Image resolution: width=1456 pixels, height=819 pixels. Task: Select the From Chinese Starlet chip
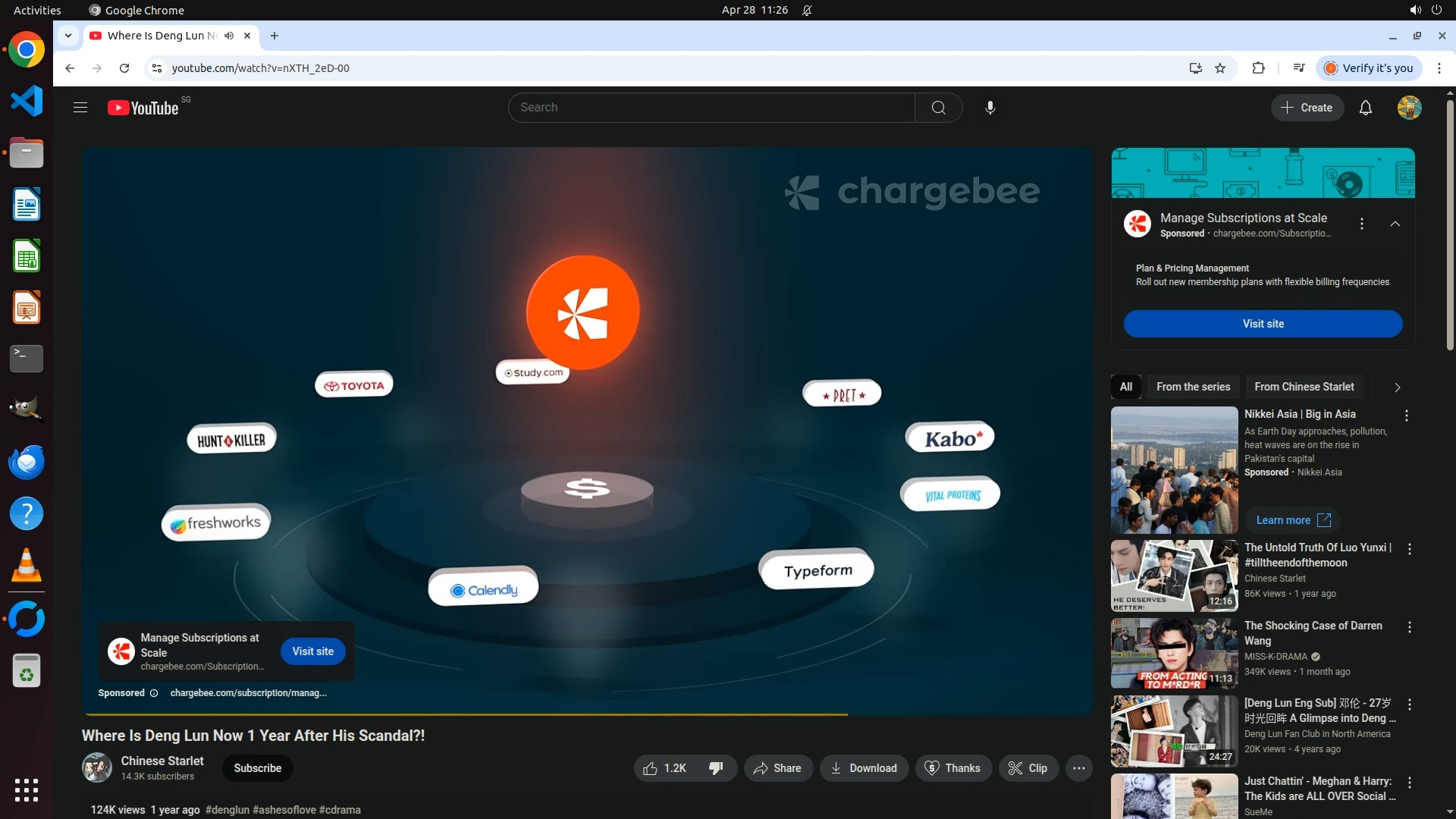[x=1304, y=387]
